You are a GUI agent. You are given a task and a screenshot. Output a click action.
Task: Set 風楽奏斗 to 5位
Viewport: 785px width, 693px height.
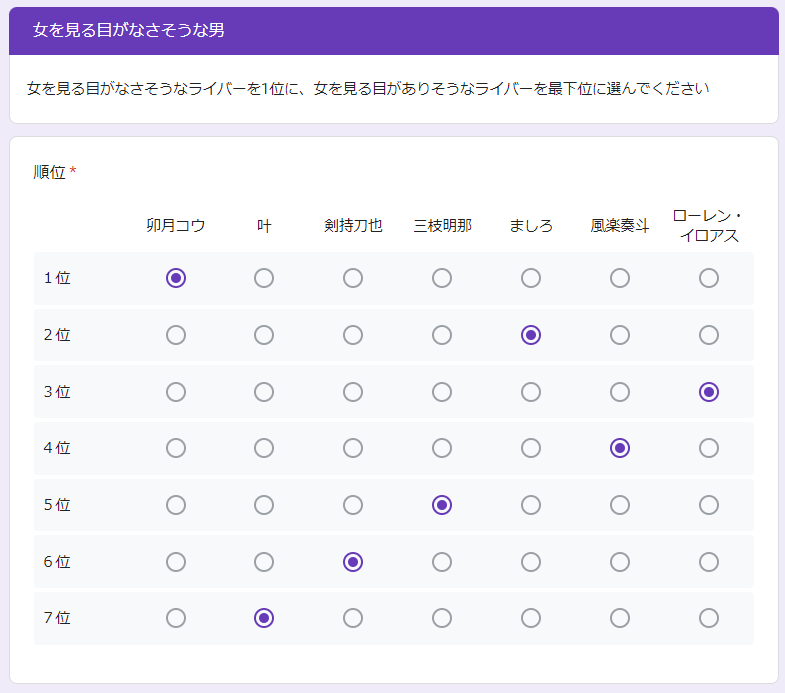click(x=620, y=505)
